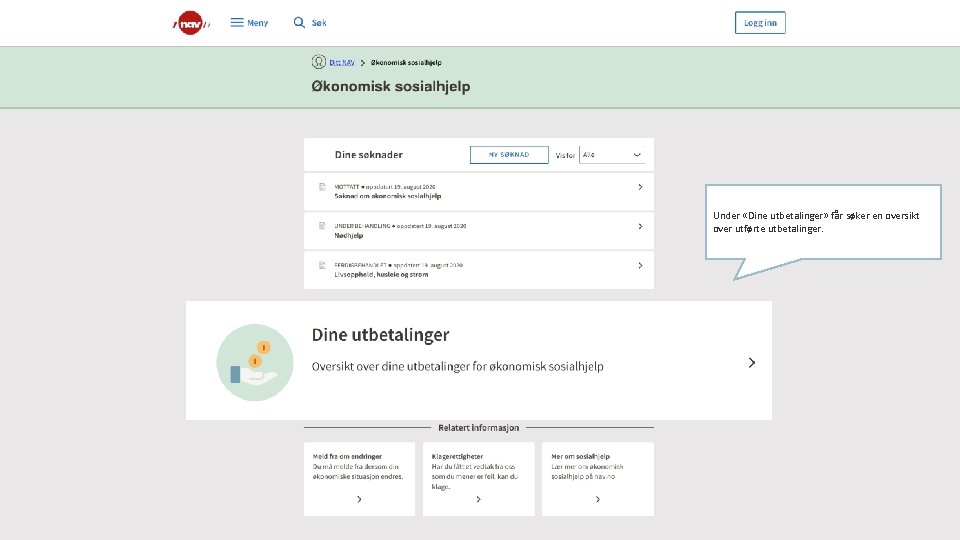960x540 pixels.
Task: Click the person icon beside Ditt NAV
Action: coord(318,62)
